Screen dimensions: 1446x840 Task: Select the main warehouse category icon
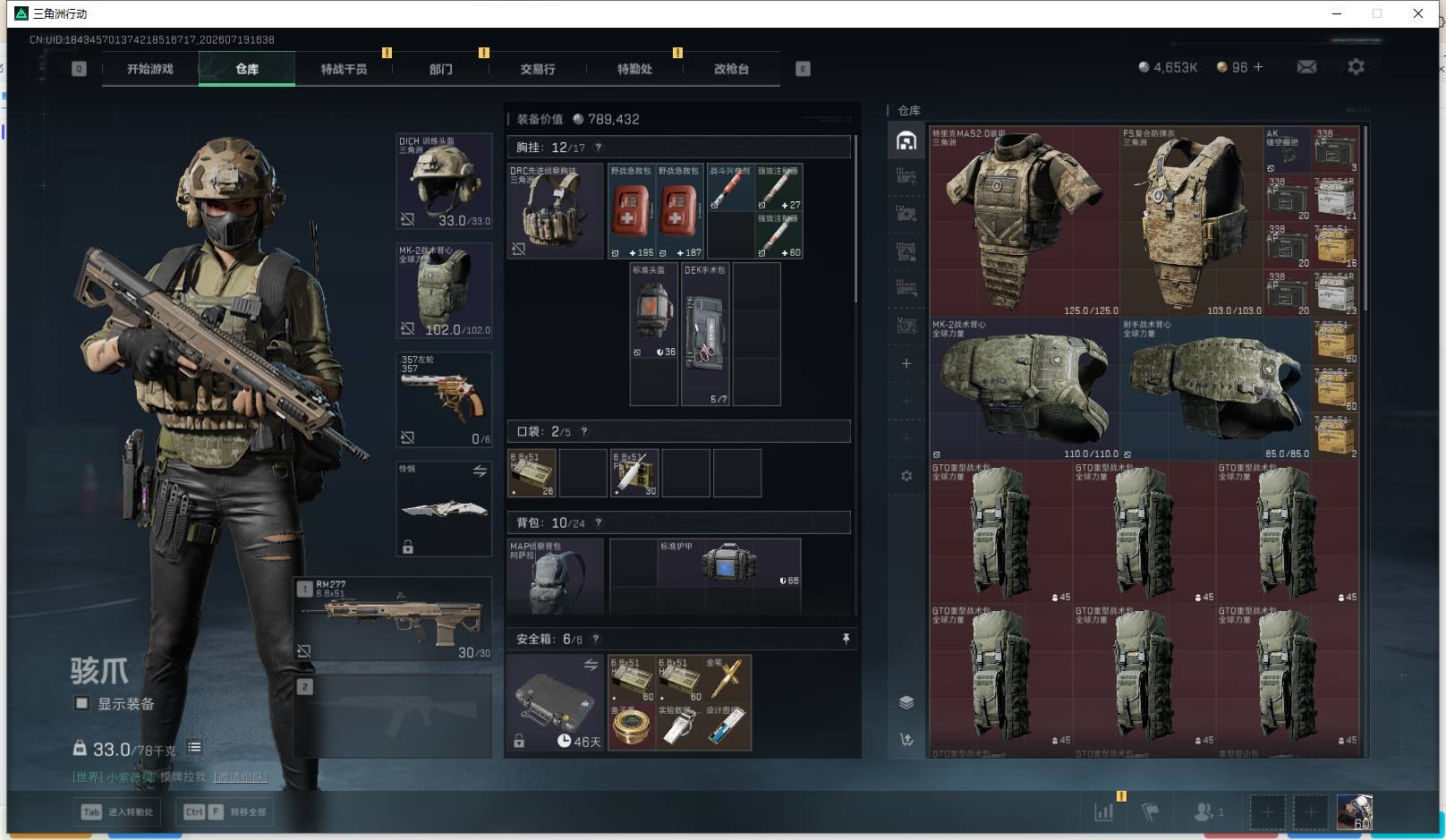pos(906,140)
